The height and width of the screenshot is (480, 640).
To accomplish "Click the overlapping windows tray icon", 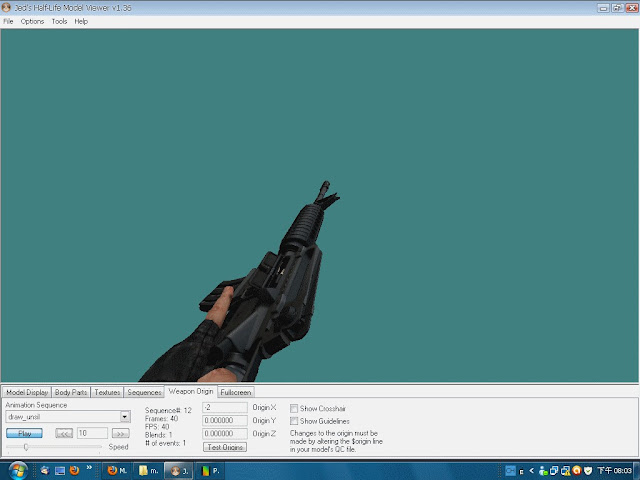I will click(x=554, y=471).
